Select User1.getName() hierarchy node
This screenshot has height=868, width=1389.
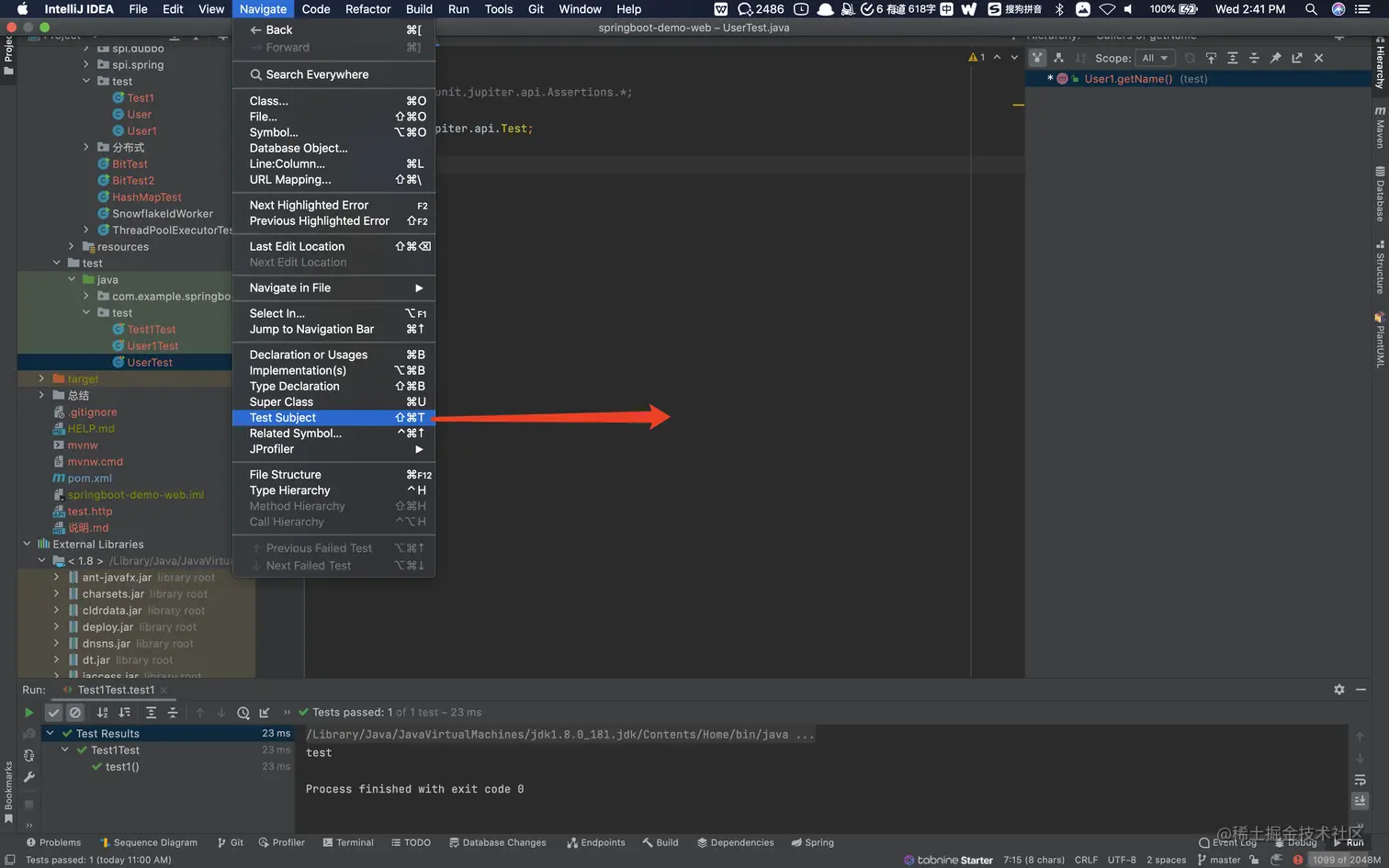click(1128, 79)
